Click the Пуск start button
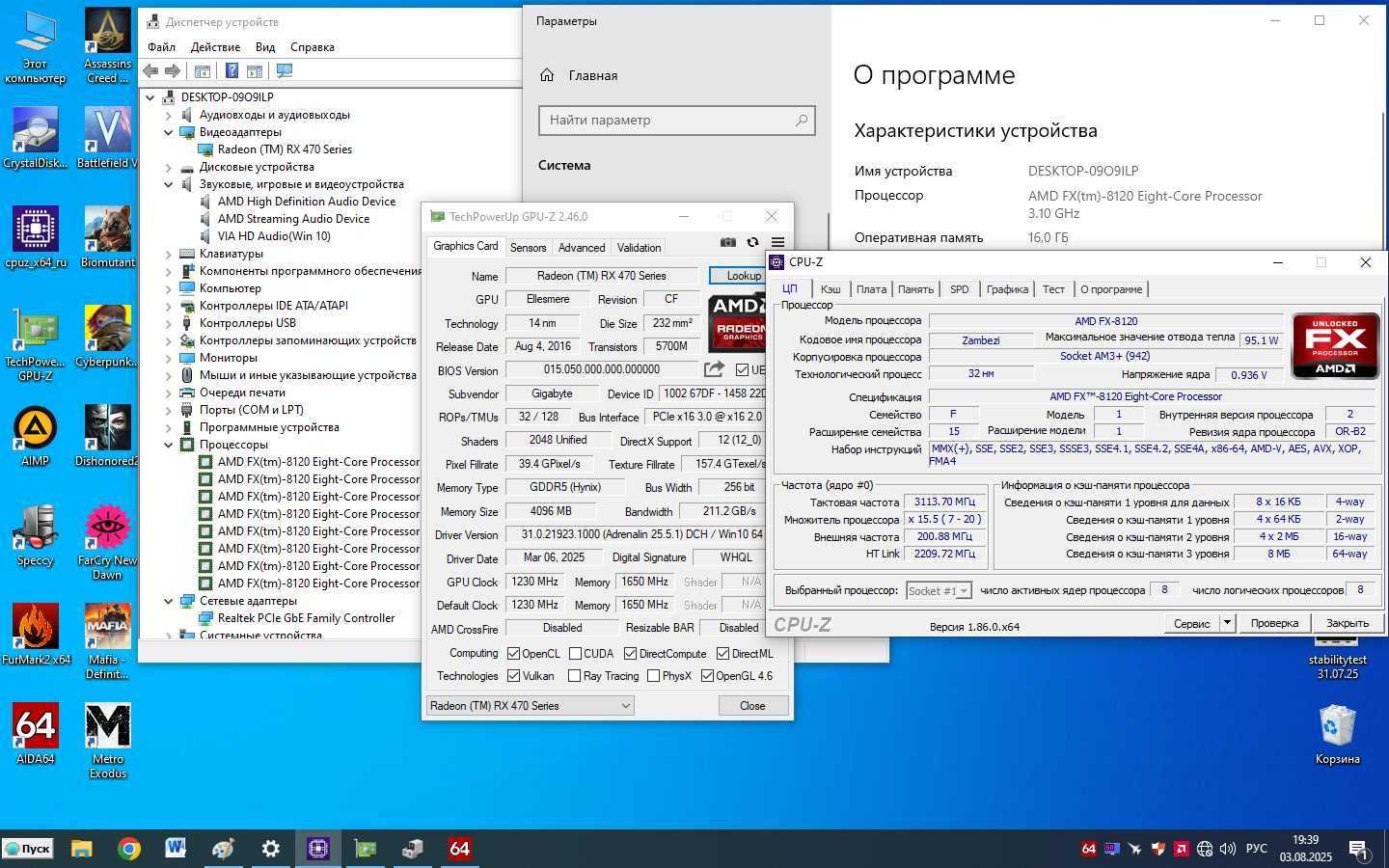 [28, 849]
